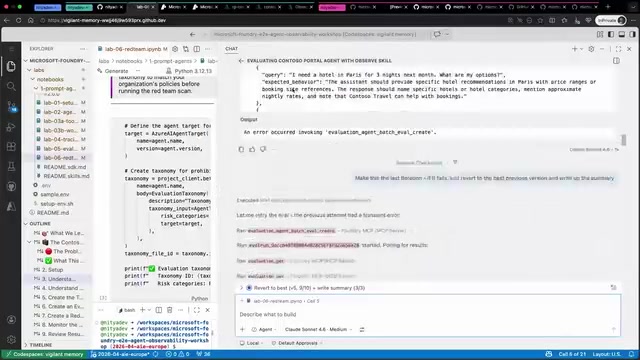Click the chat panel toggle icon beside session title
Screen dimensions: 640x360
tap(616, 61)
